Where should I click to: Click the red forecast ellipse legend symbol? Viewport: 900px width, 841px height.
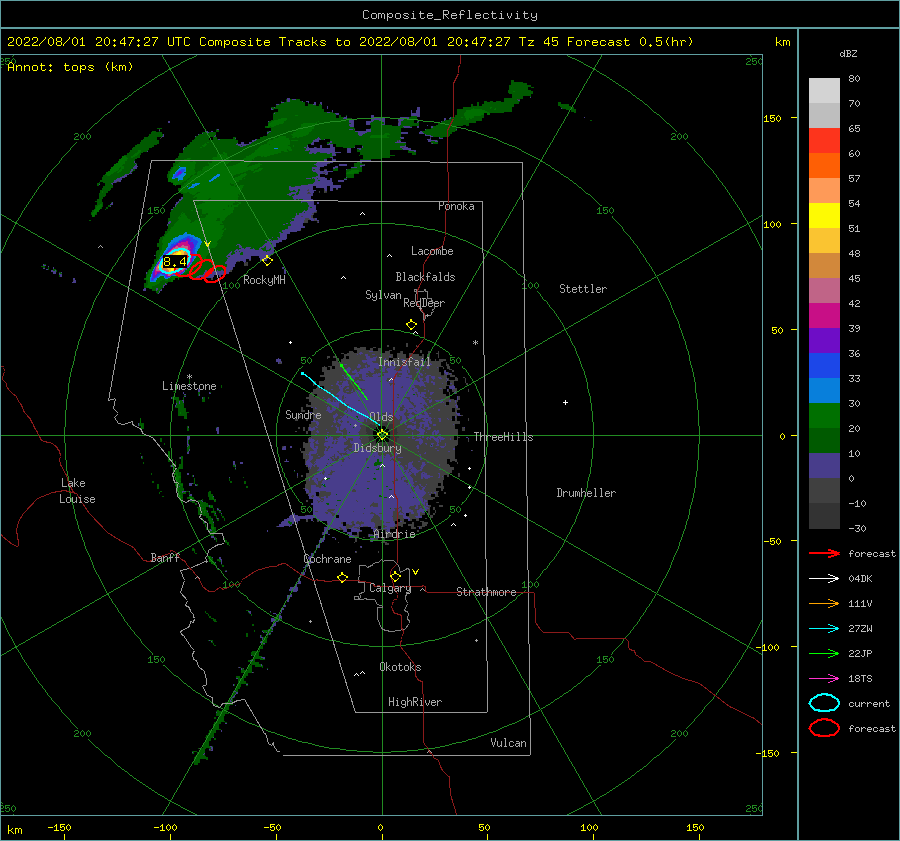pyautogui.click(x=824, y=728)
